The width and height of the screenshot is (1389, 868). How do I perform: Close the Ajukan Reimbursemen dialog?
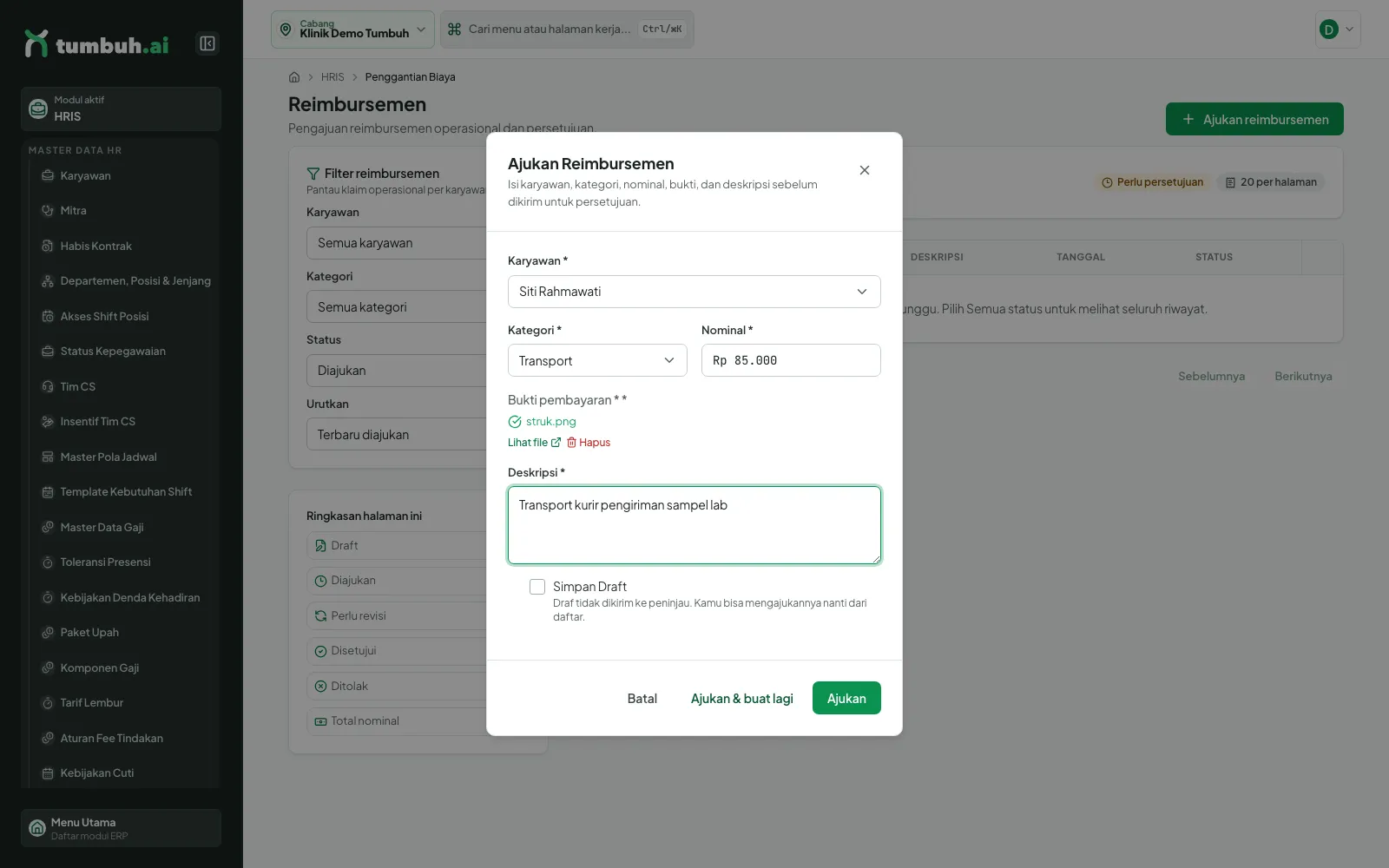pos(865,170)
